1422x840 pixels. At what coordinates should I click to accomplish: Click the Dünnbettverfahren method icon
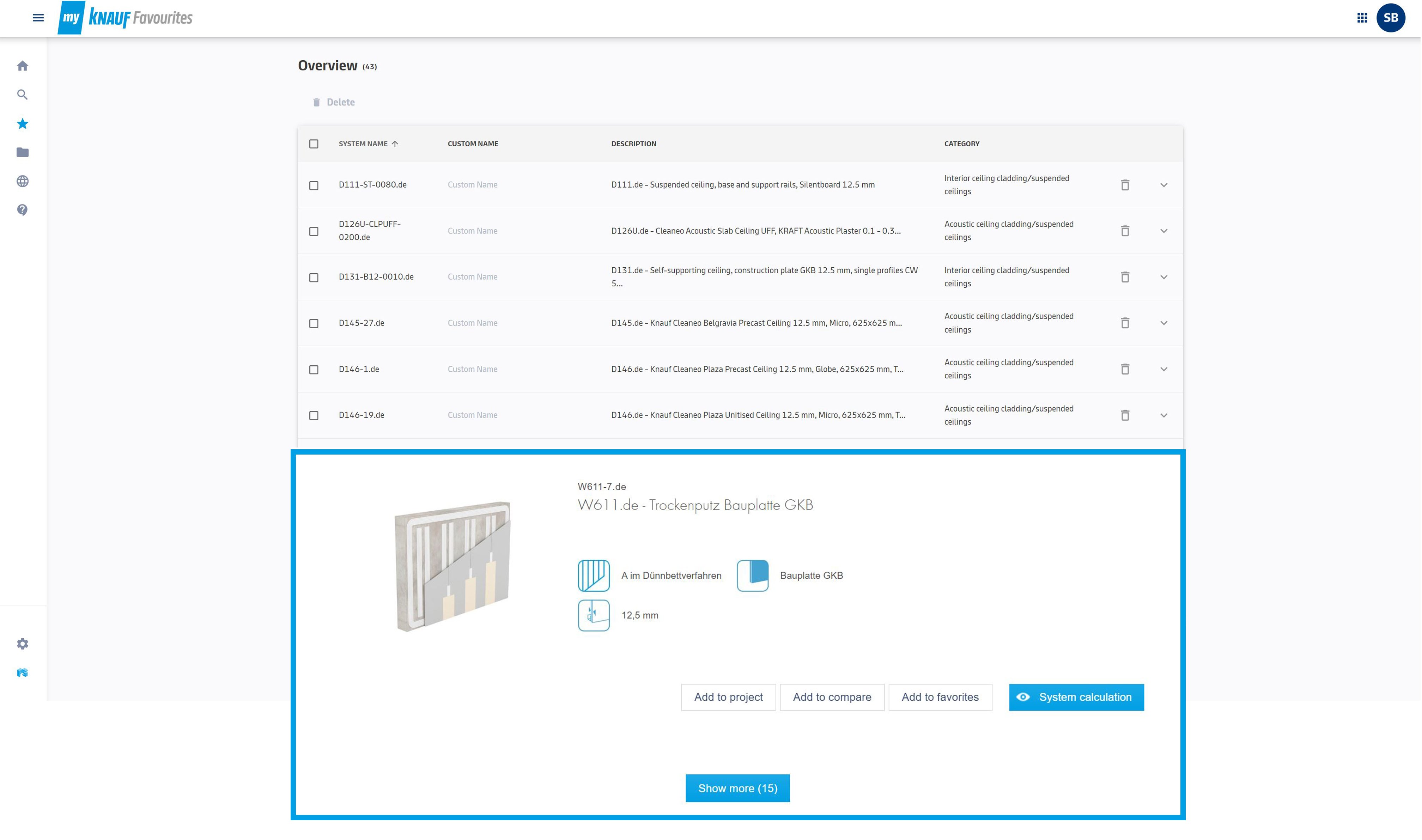(594, 576)
